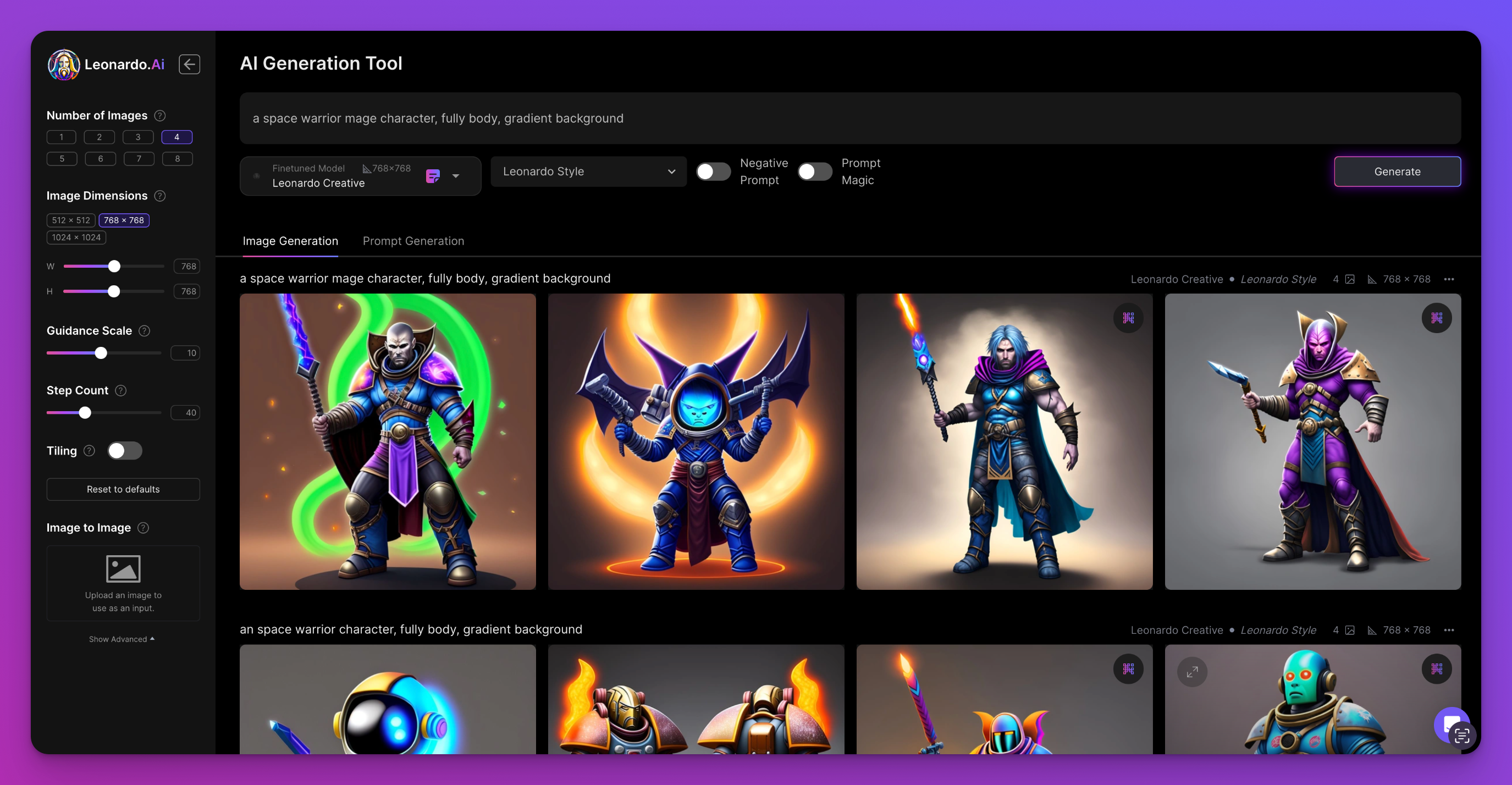Set number of images to 1
Screen dimensions: 1512x785
point(62,137)
